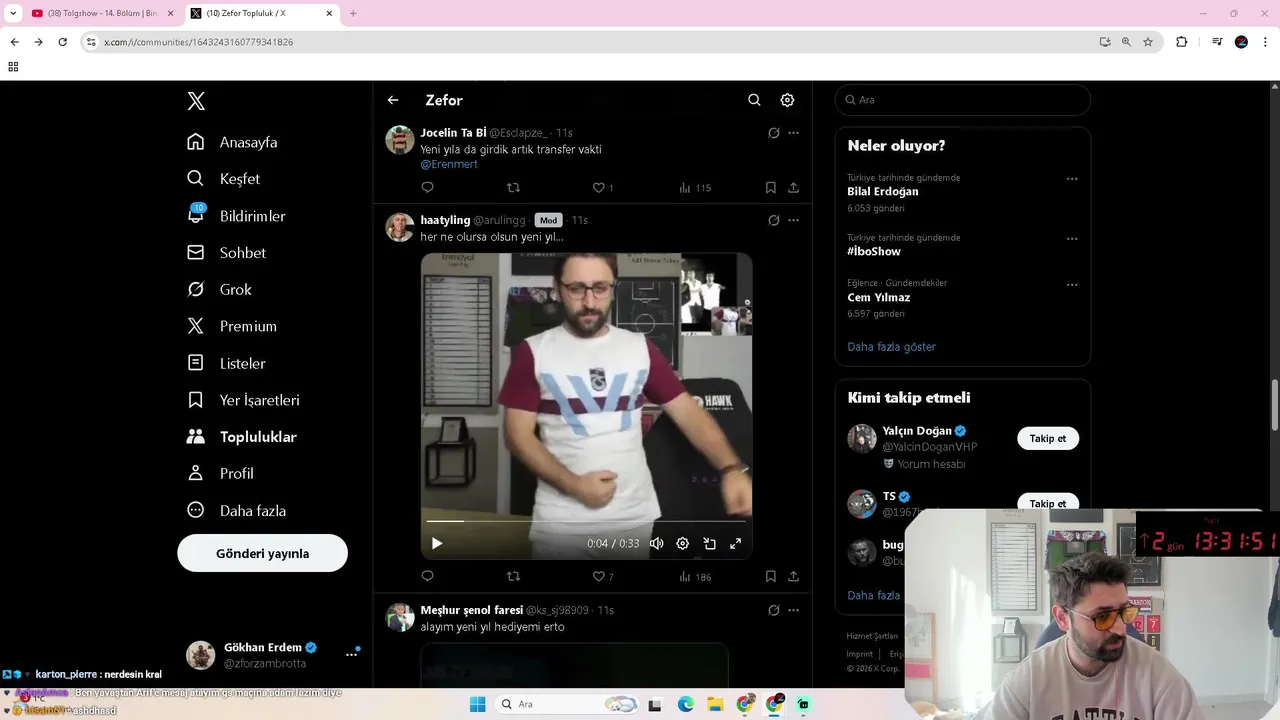Open options for Bilal Erdoğan trend

click(x=1072, y=179)
